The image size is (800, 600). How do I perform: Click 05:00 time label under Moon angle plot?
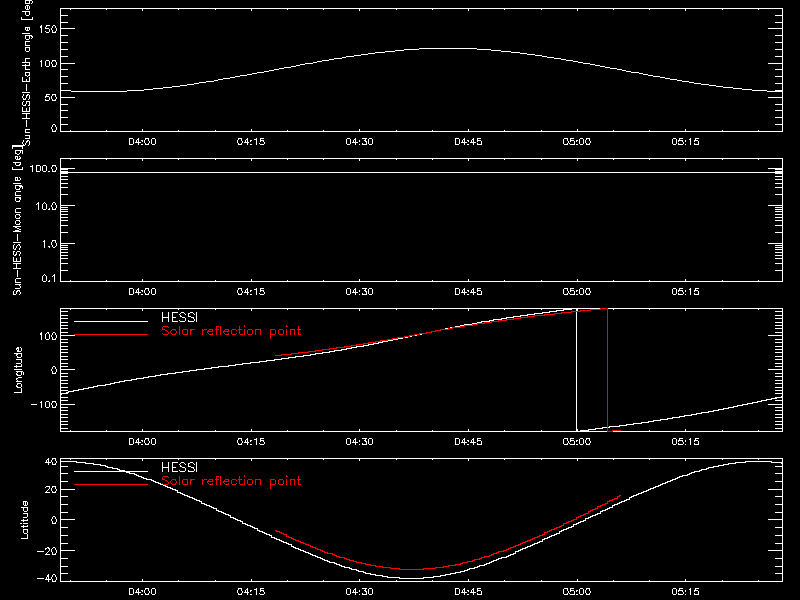point(577,292)
